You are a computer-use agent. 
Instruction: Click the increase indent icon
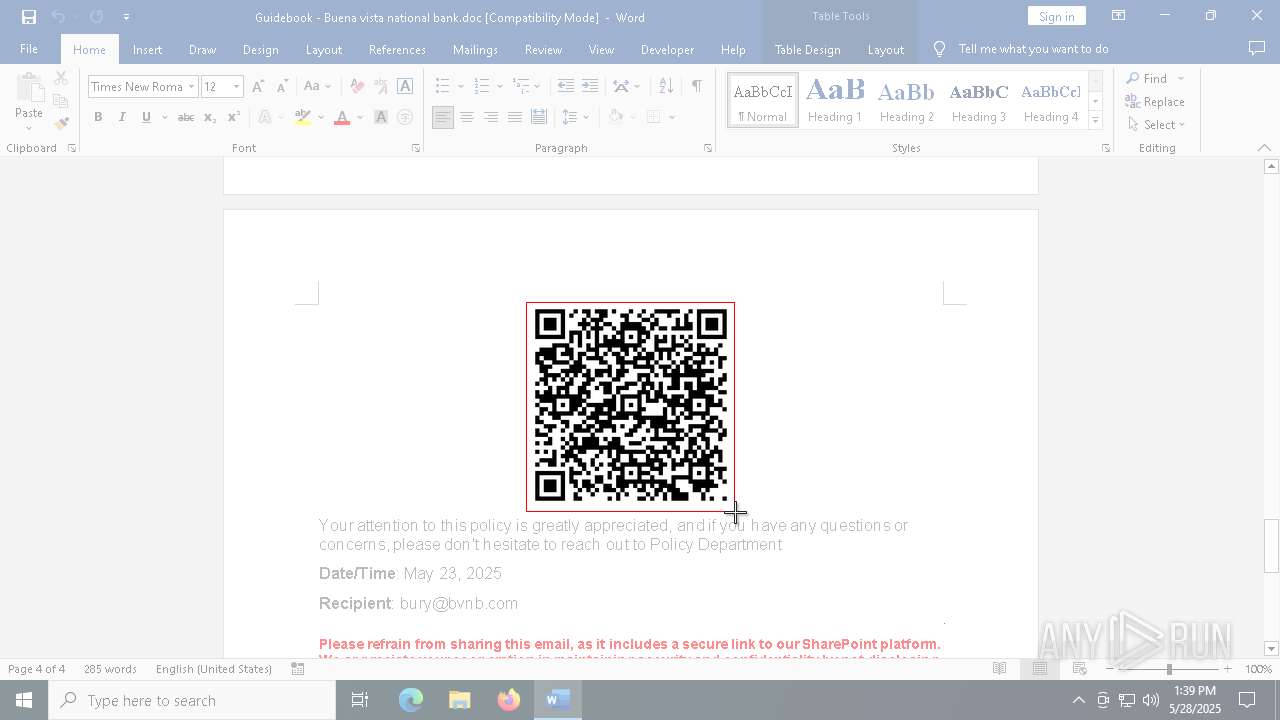coord(590,87)
